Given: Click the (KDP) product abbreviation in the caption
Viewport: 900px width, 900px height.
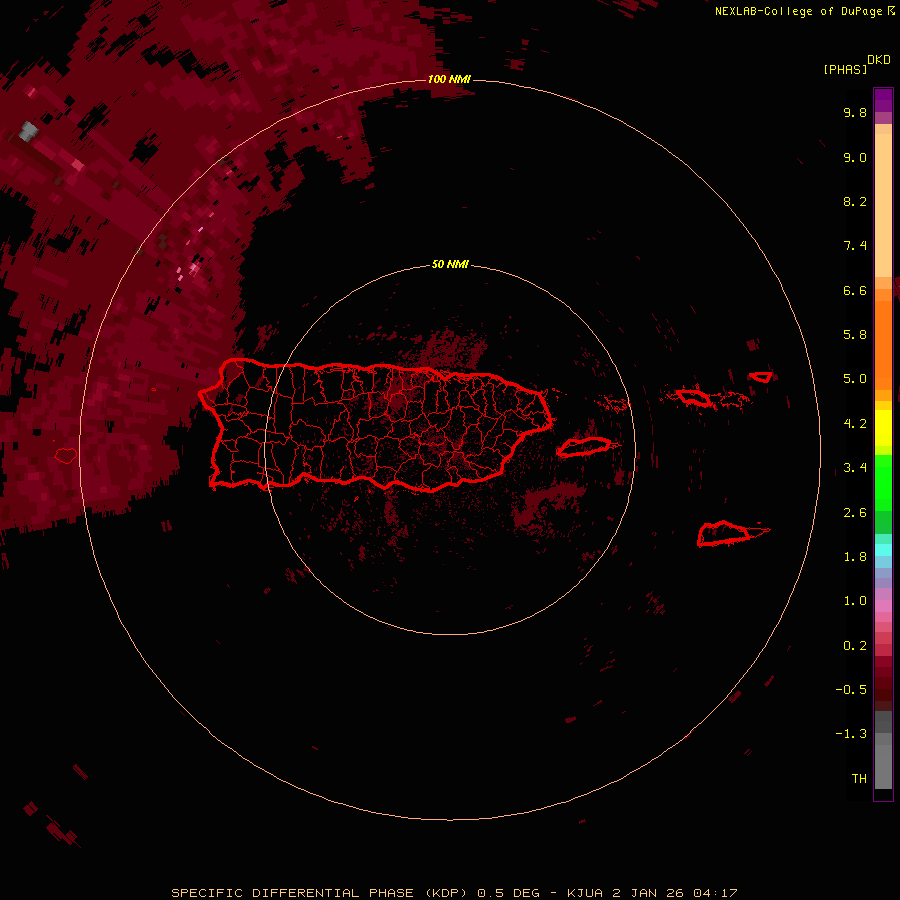Looking at the screenshot, I should 447,893.
